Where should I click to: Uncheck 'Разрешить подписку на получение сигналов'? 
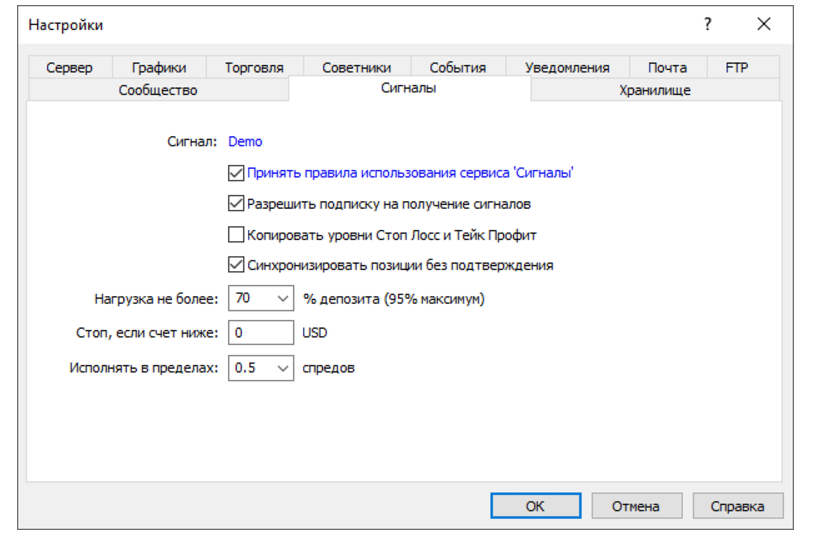[236, 204]
